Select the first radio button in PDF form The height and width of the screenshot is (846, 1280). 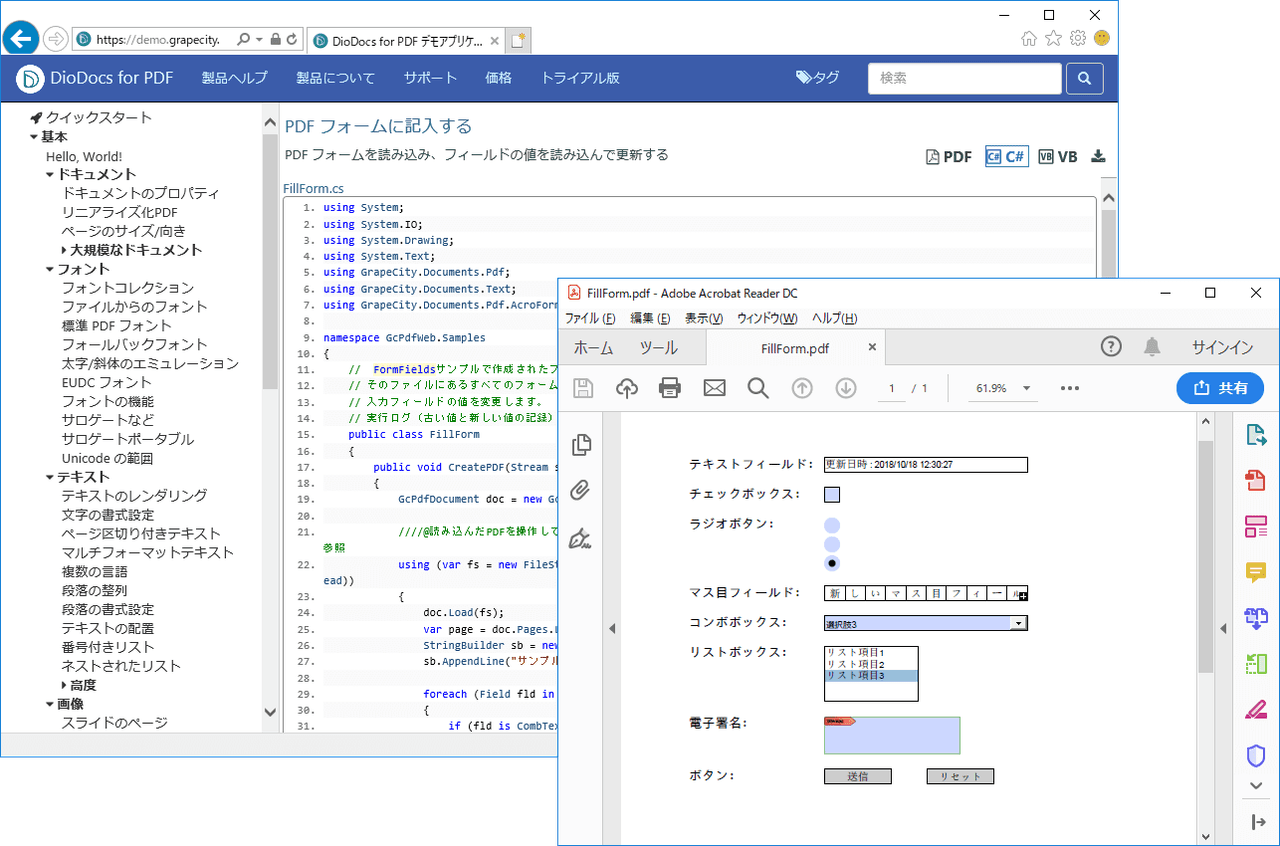(832, 525)
